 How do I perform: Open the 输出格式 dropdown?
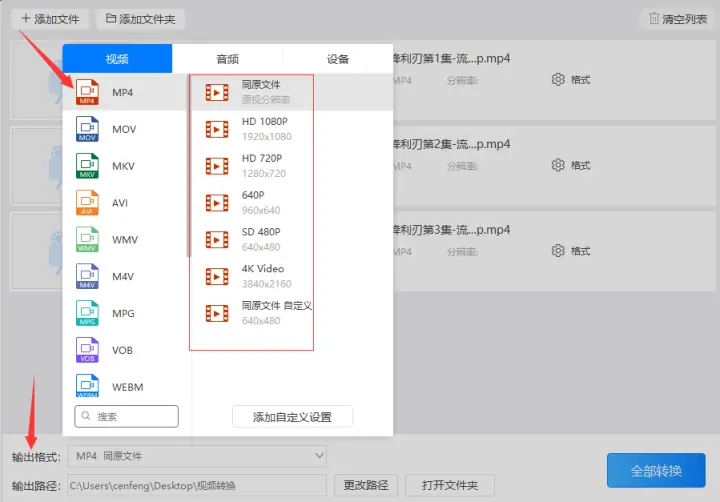pos(197,456)
